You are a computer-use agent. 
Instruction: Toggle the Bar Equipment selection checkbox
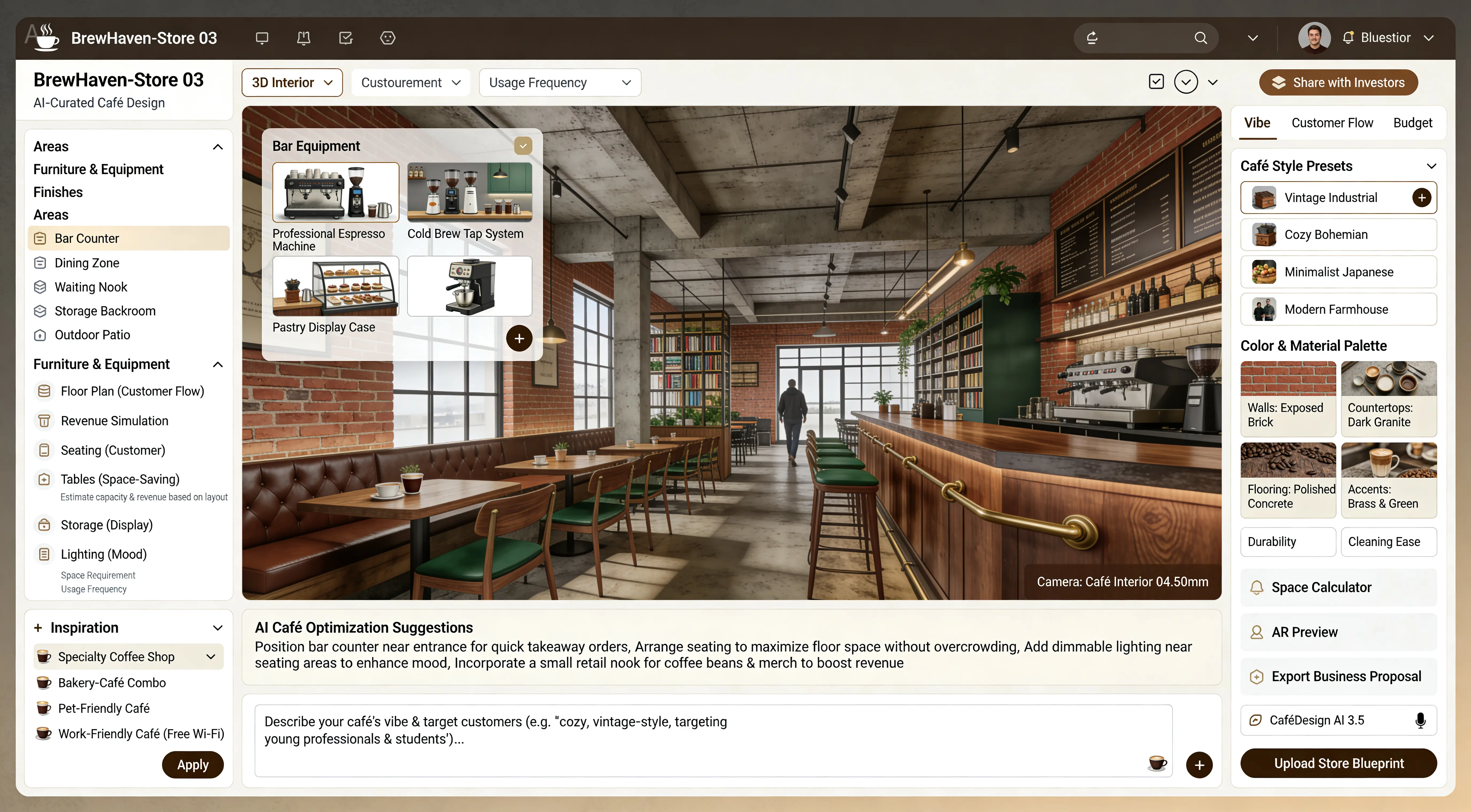pyautogui.click(x=523, y=146)
